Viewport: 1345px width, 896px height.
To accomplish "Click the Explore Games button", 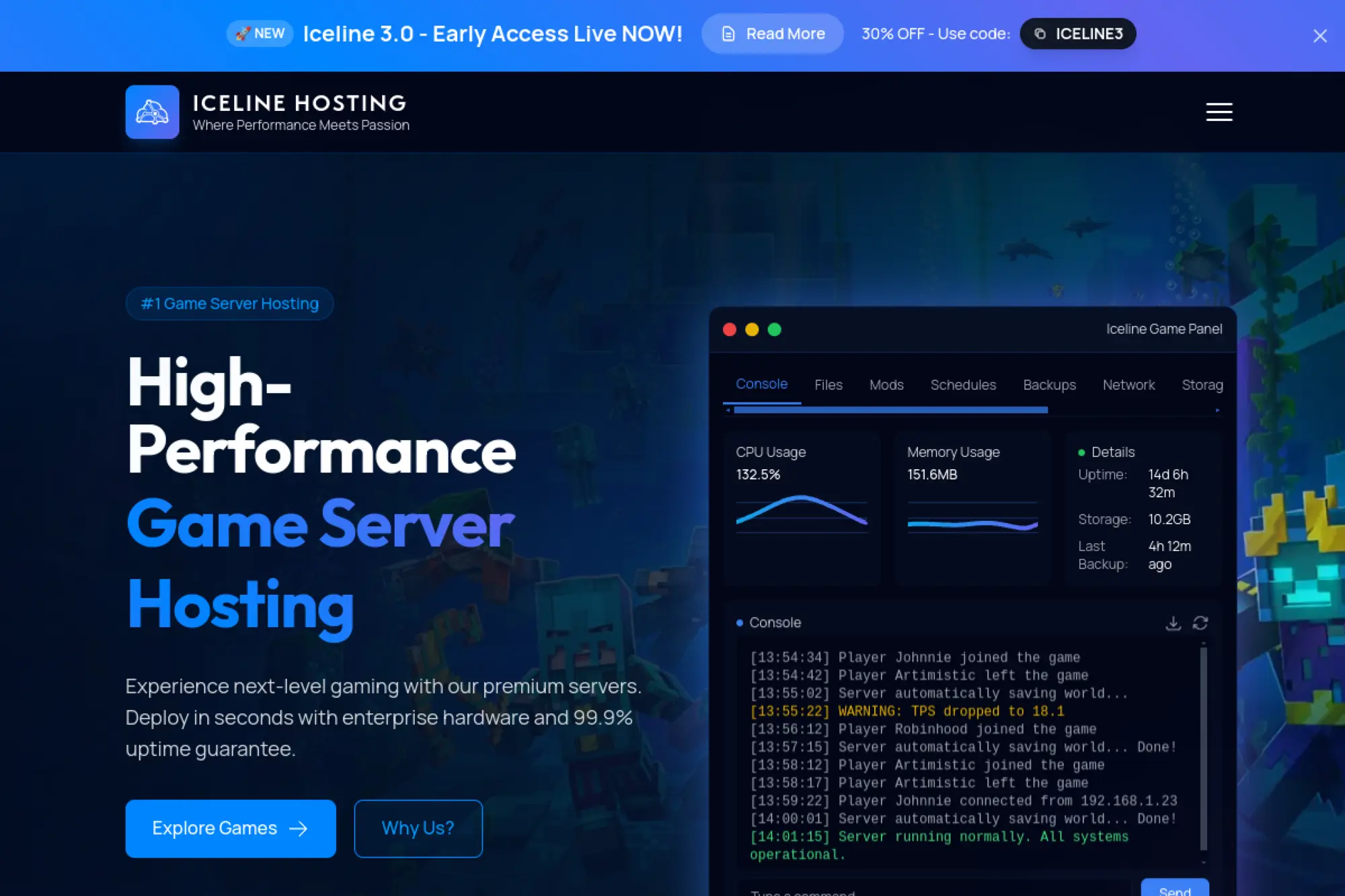I will click(230, 828).
